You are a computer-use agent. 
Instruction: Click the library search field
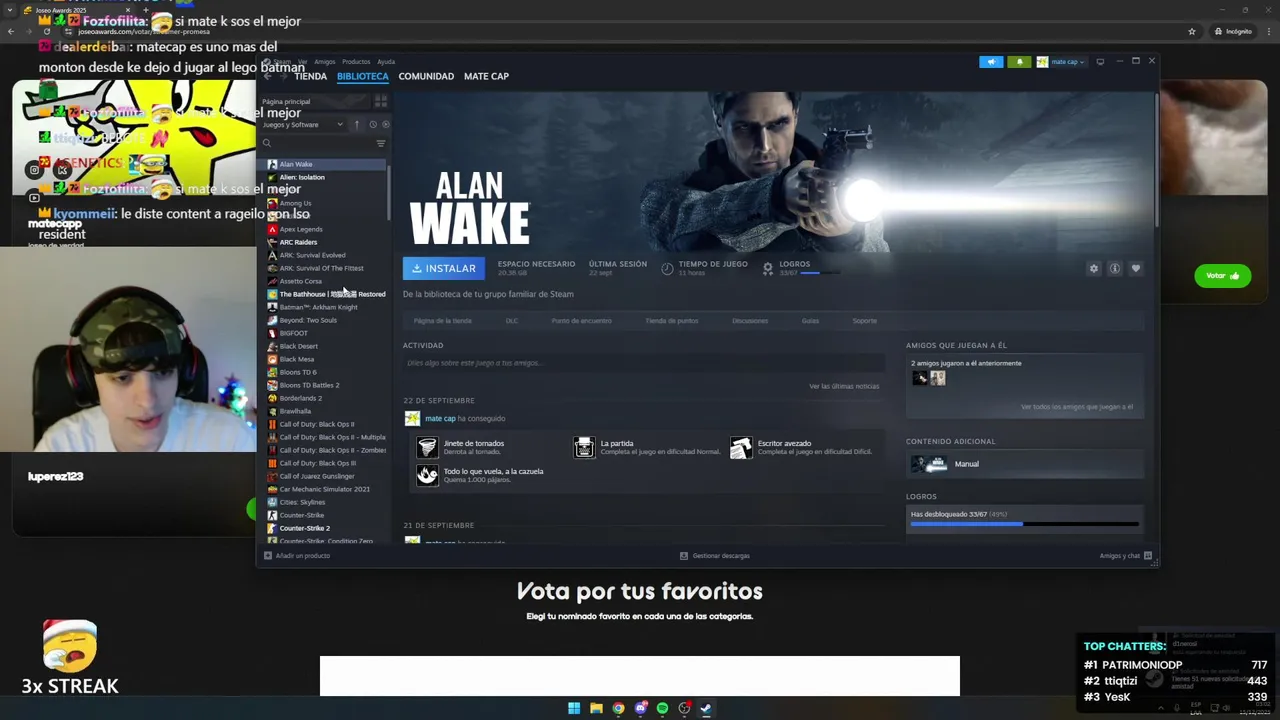point(317,143)
